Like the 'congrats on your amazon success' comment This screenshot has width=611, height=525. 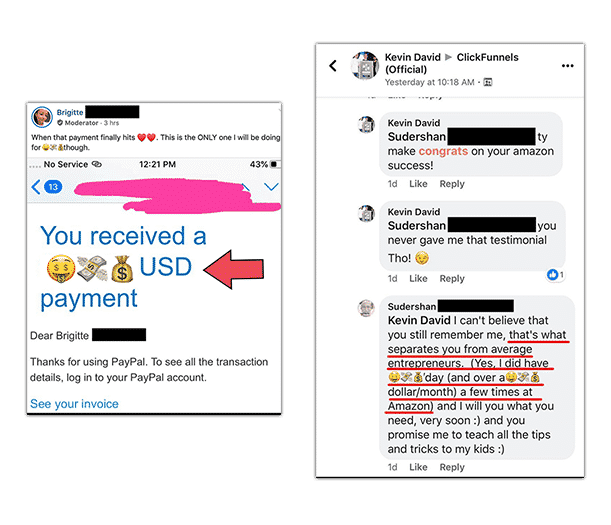[418, 184]
